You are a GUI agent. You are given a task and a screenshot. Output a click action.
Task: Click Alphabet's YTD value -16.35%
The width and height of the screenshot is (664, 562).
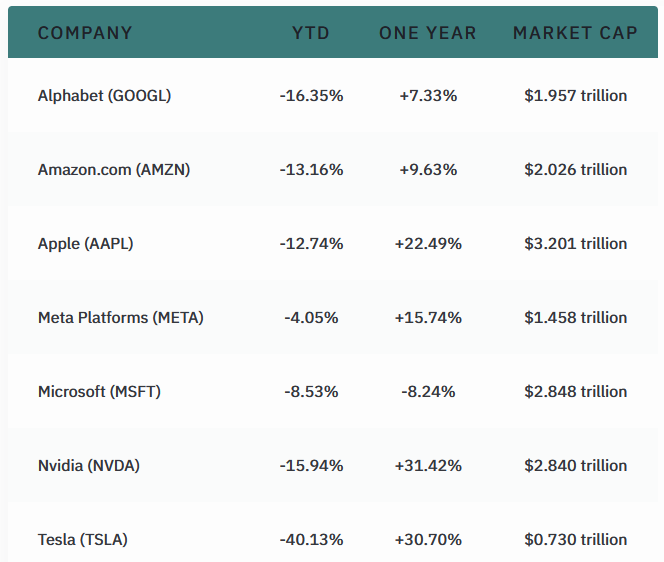312,96
